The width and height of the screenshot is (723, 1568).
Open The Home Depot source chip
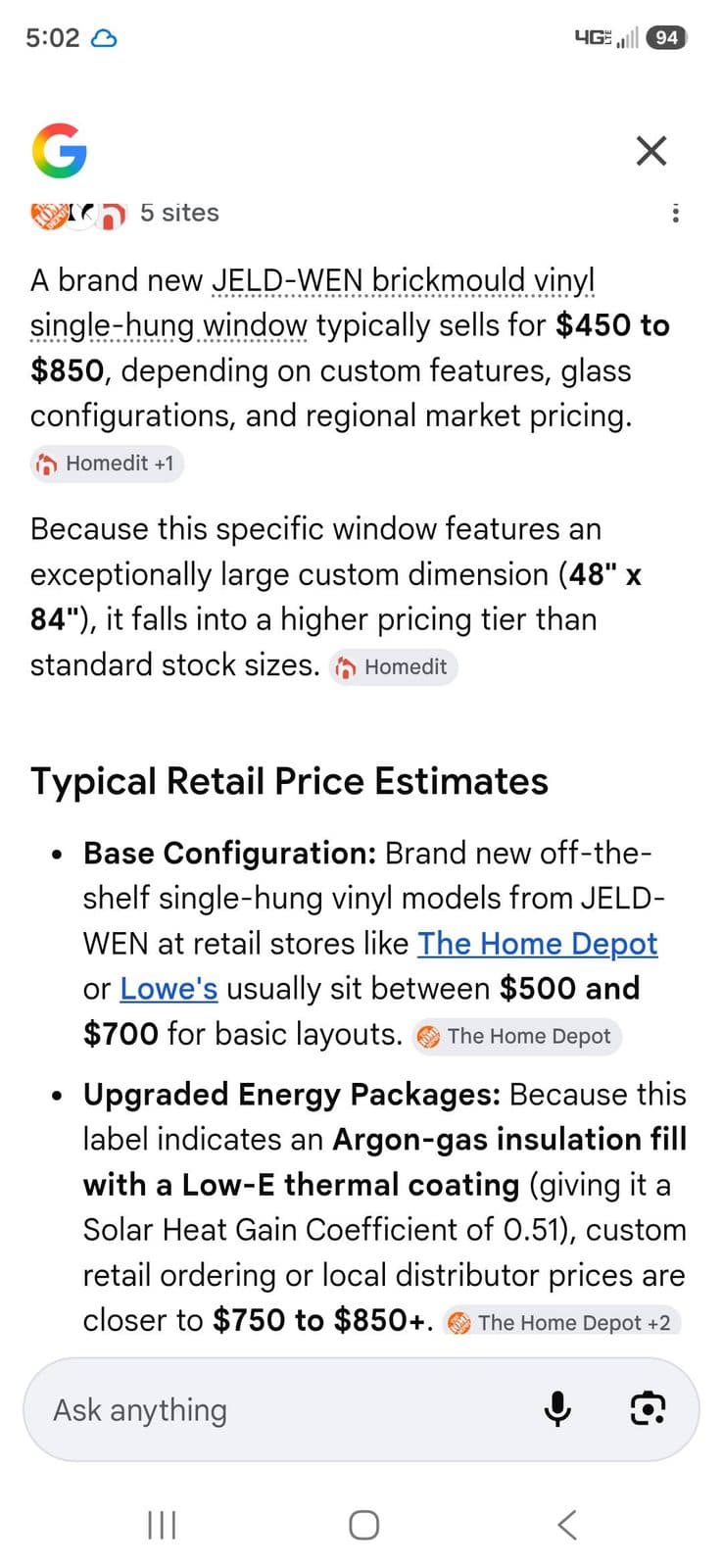(x=517, y=1036)
